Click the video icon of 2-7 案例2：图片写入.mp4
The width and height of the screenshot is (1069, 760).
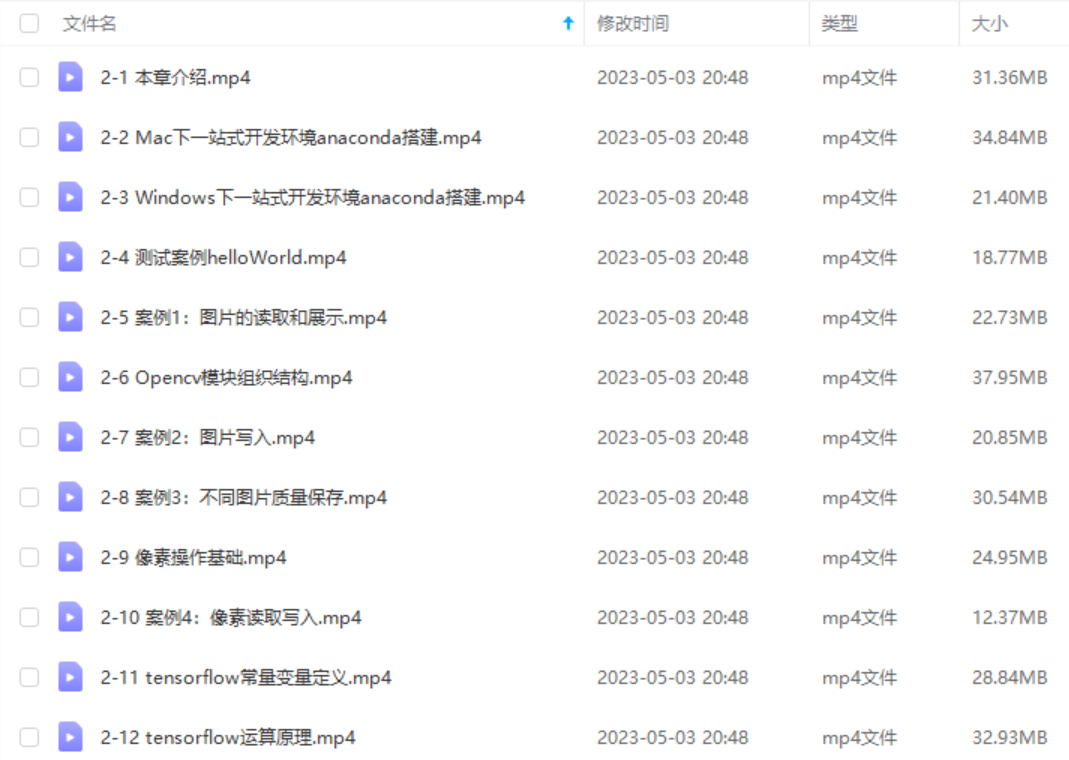[70, 437]
